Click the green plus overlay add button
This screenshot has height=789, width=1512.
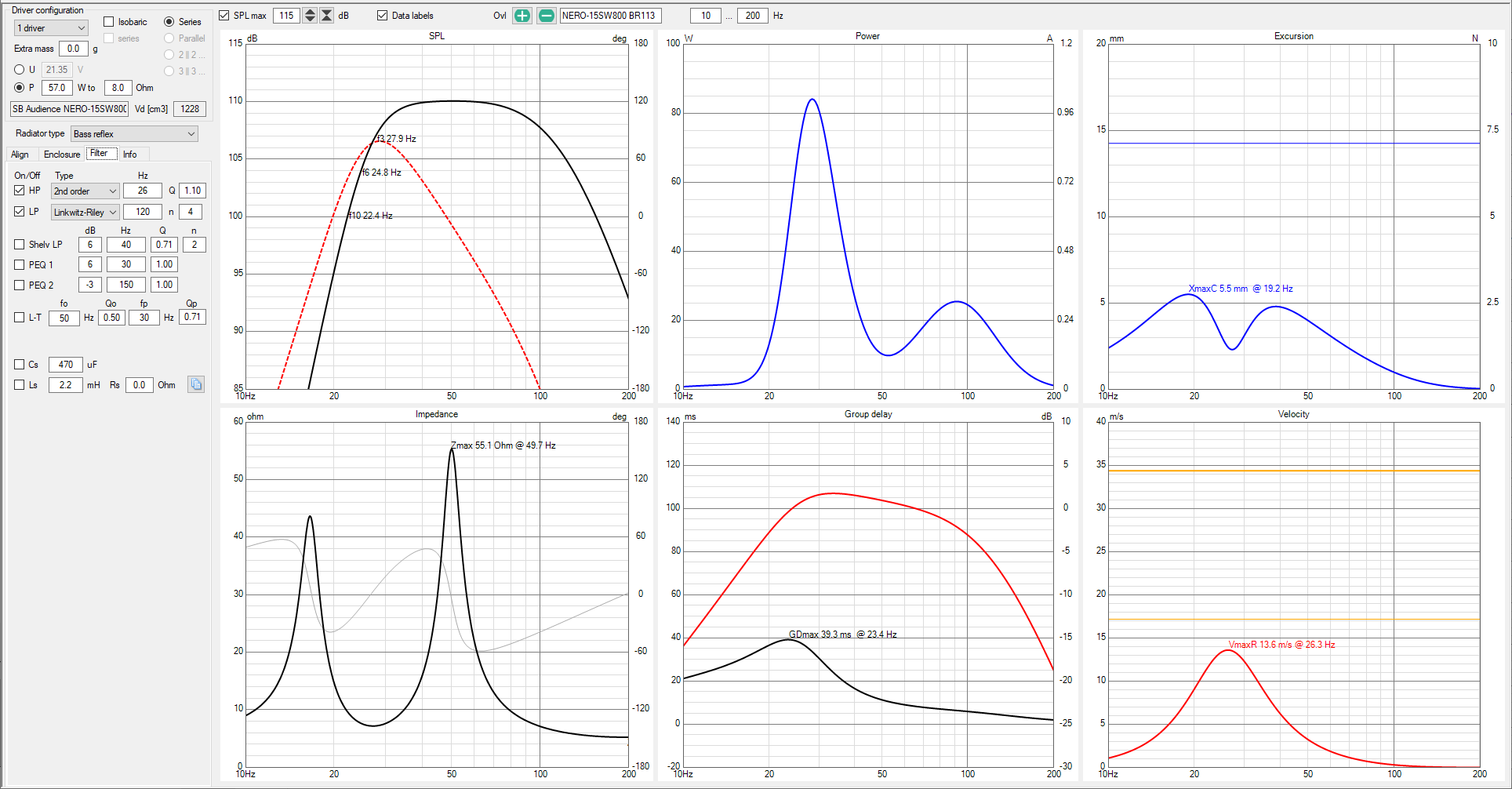coord(522,16)
